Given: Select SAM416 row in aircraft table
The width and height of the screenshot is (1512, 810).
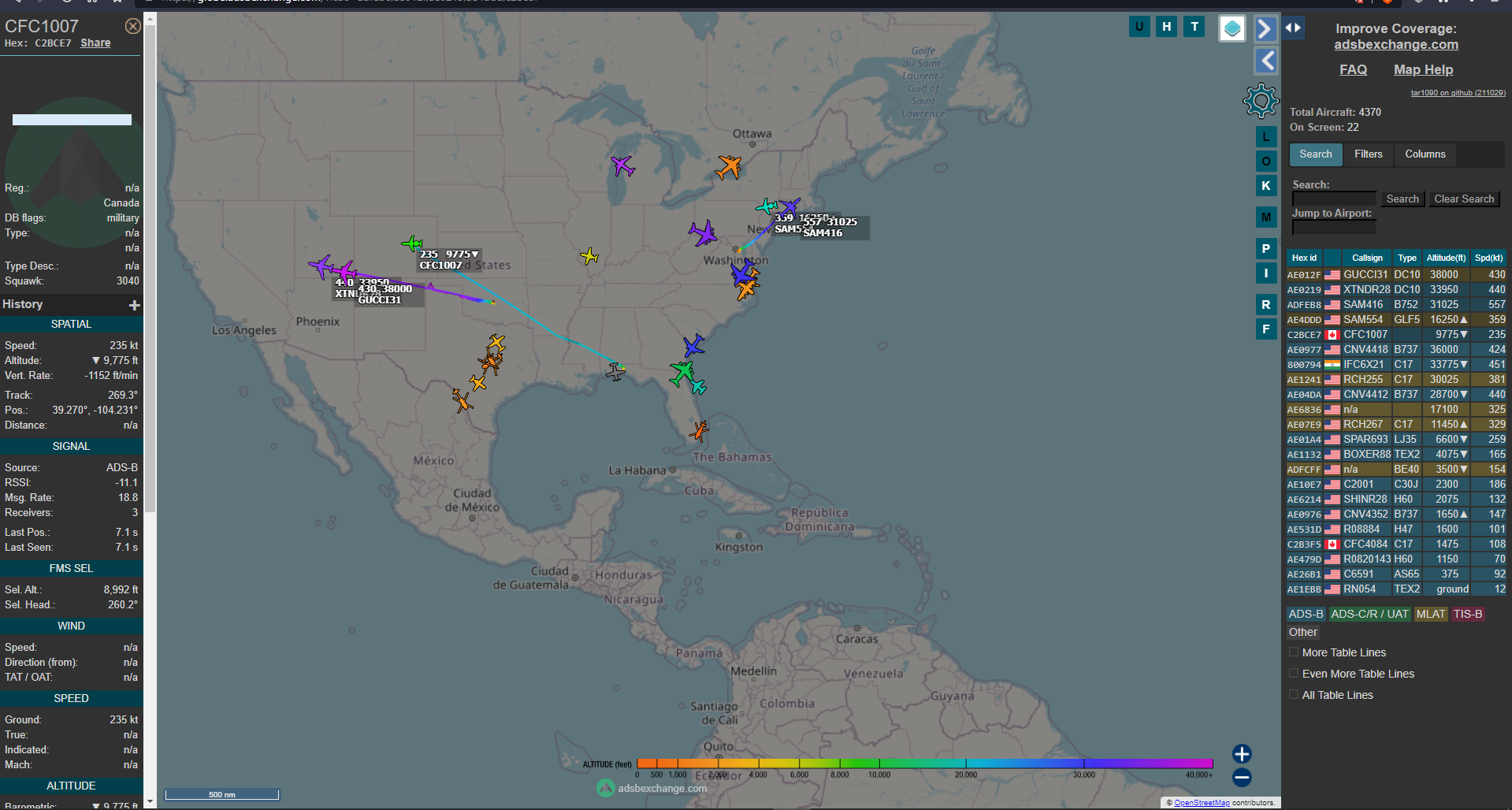Looking at the screenshot, I should [1396, 305].
